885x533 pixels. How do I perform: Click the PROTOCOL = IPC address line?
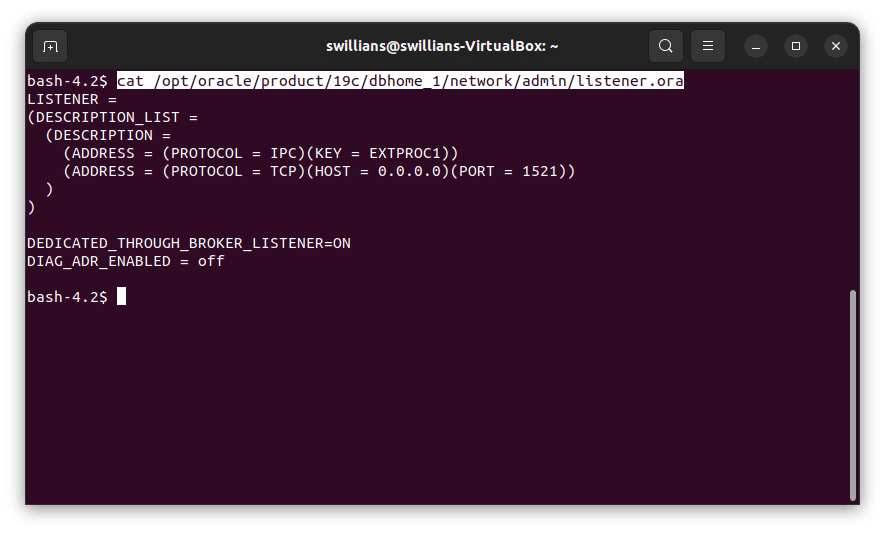tap(260, 153)
